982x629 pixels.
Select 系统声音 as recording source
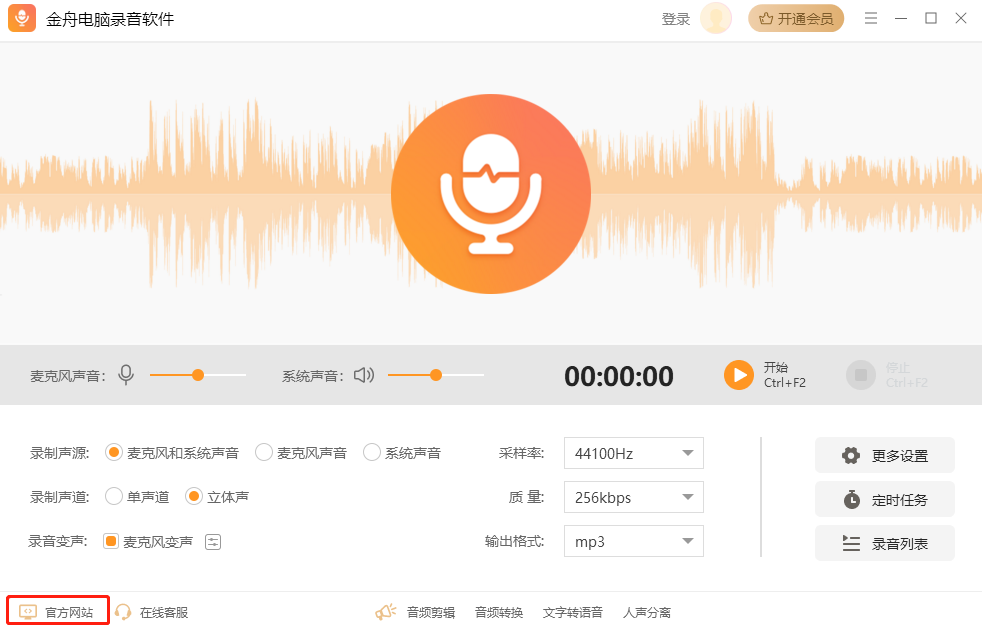pos(372,452)
